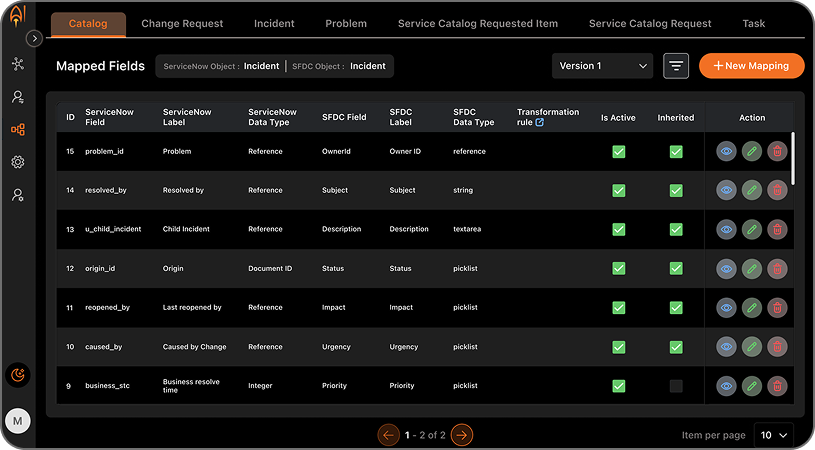Open the settings gear in sidebar
815x450 pixels.
coord(17,162)
